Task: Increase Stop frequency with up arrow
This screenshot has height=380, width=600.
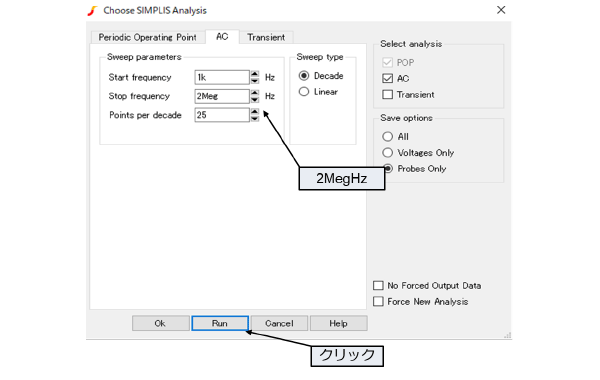Action: (255, 93)
